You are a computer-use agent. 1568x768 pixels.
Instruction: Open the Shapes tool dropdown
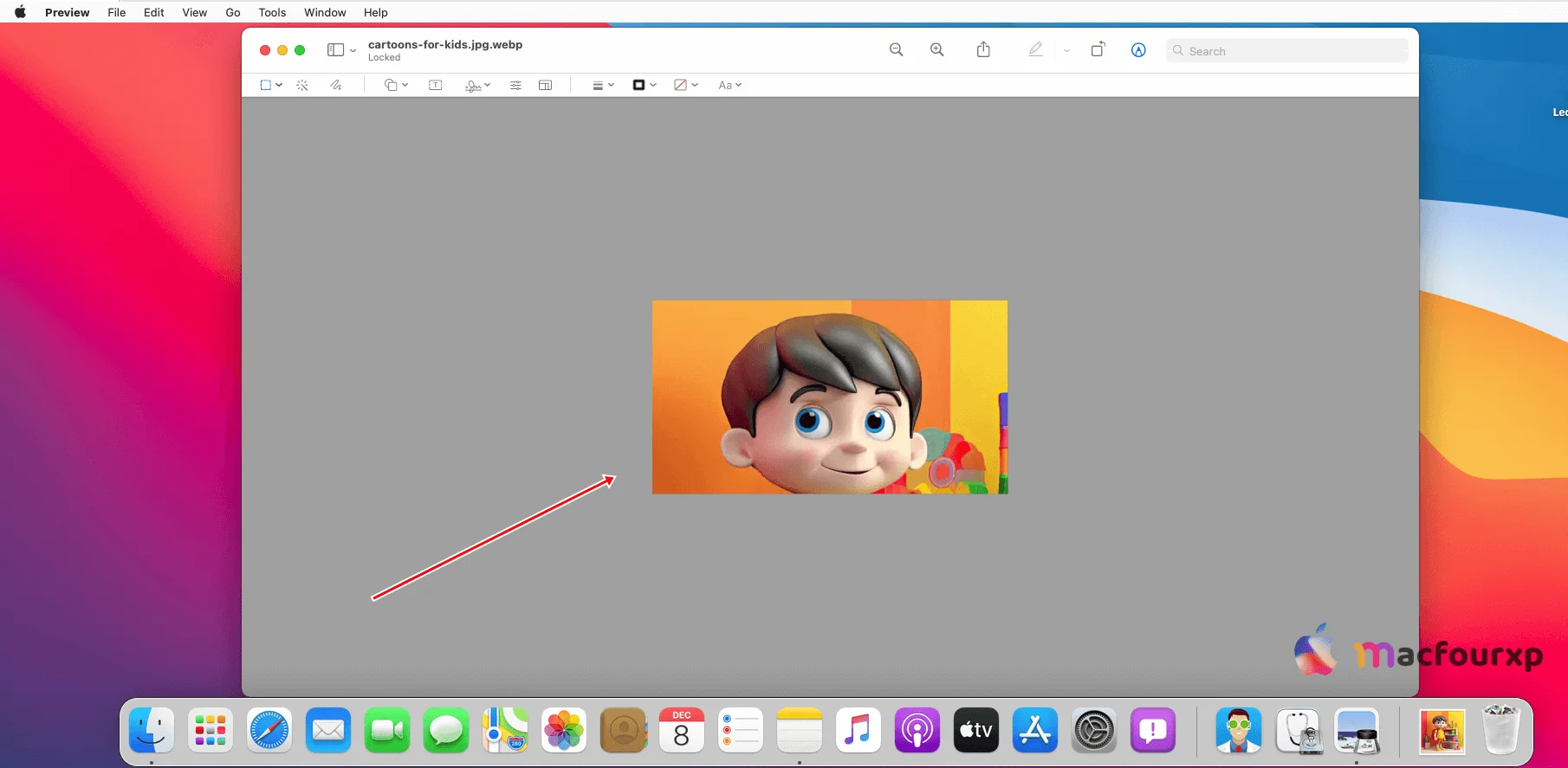tap(396, 85)
